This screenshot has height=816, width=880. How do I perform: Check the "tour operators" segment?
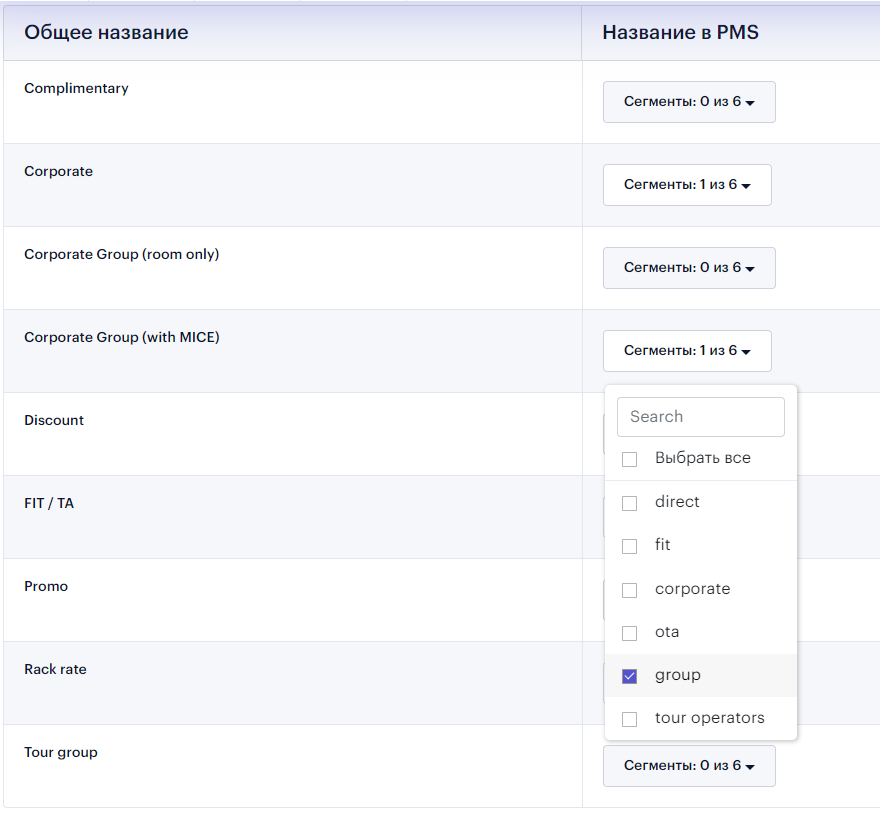click(629, 718)
